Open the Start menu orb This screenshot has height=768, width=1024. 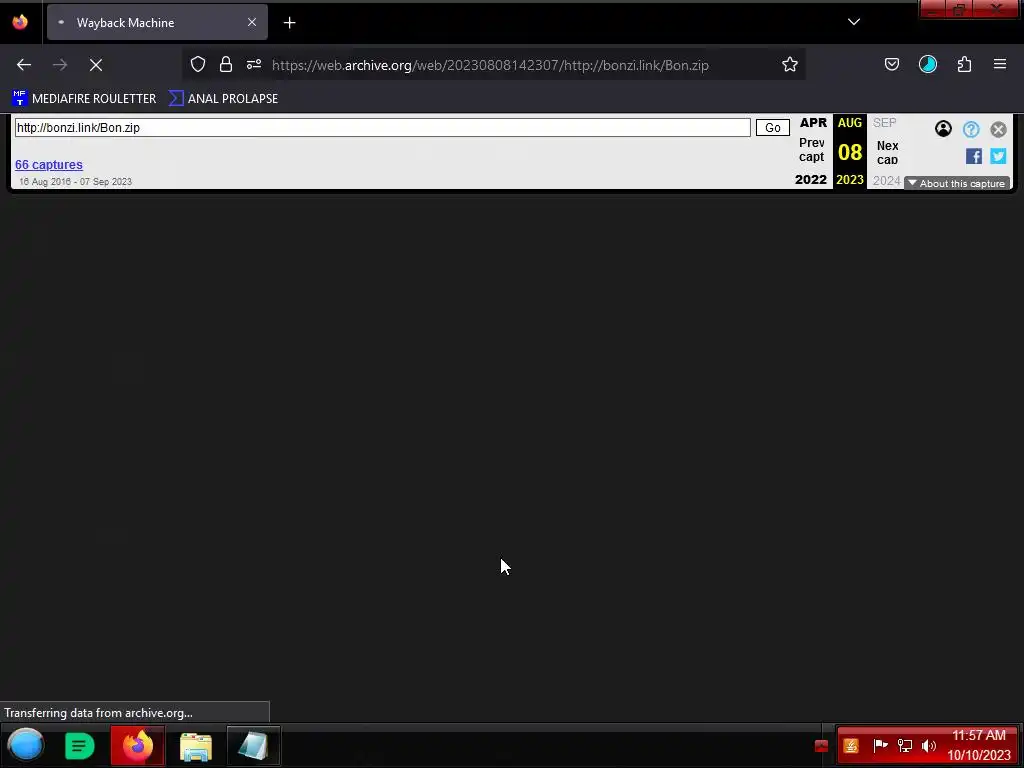point(25,745)
